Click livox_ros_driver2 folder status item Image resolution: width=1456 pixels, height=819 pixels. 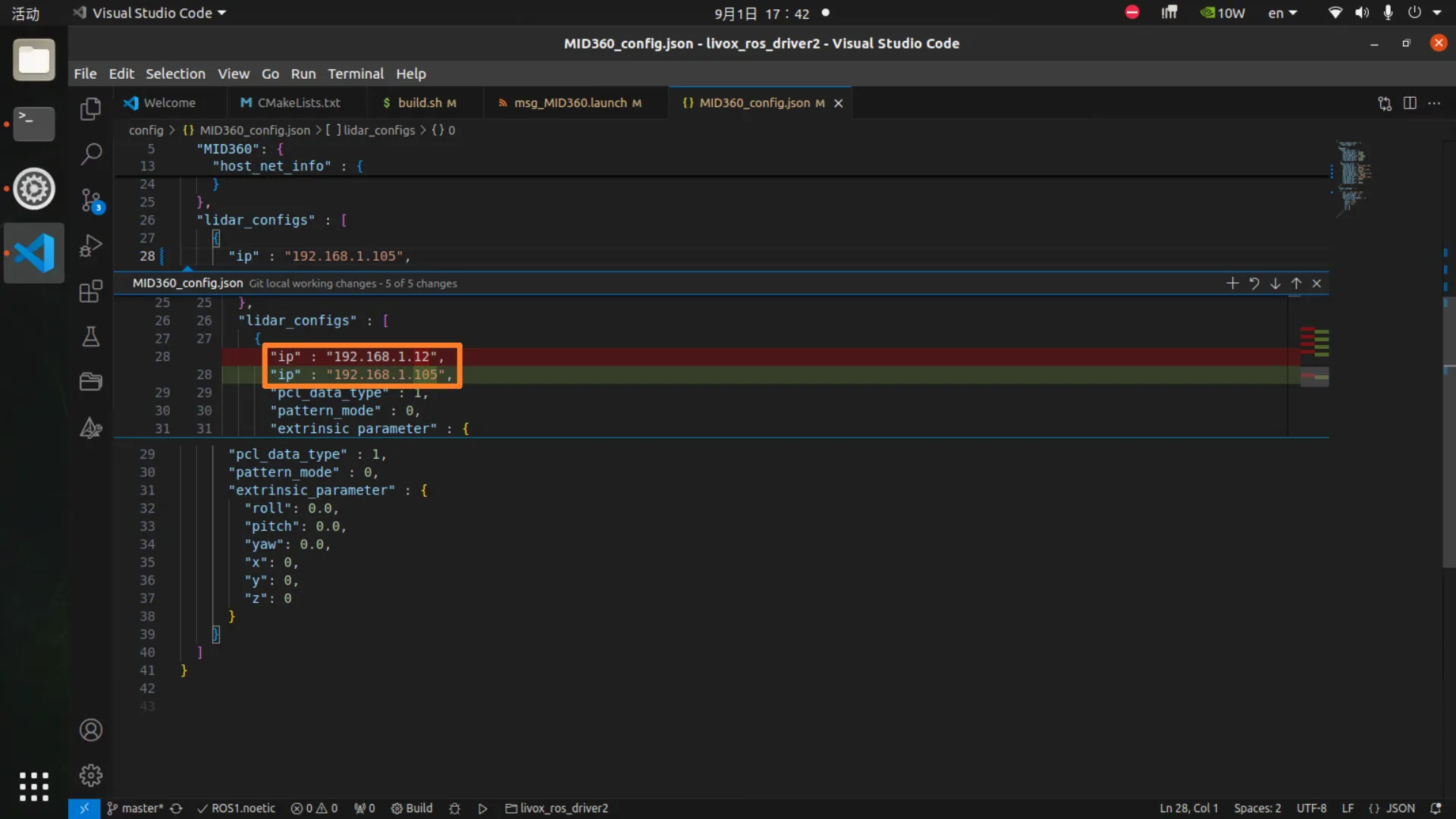pyautogui.click(x=557, y=808)
